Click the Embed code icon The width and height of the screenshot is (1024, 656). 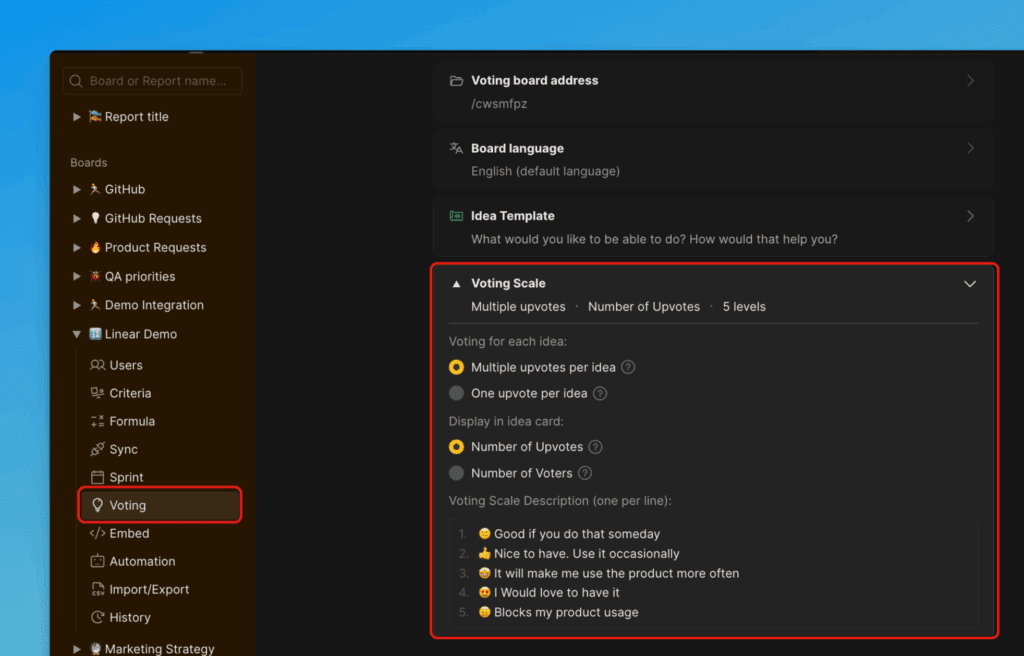pos(97,533)
